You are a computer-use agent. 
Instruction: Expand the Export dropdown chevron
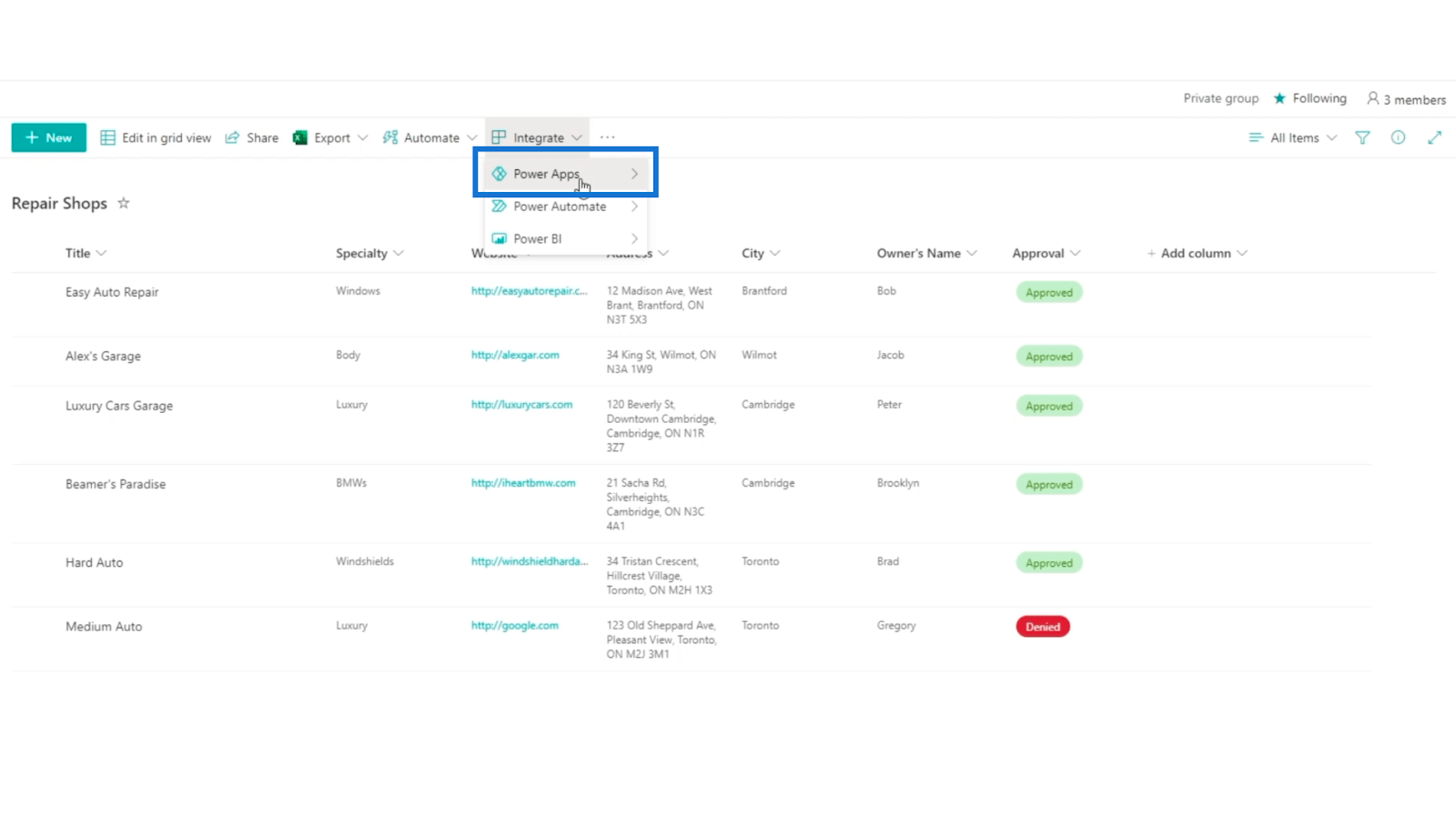363,137
